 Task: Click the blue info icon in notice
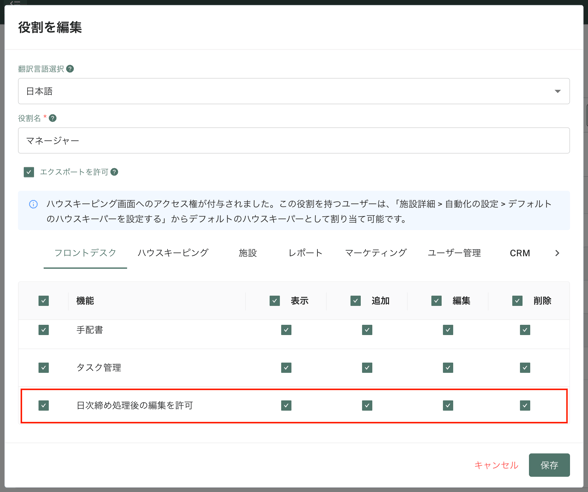[x=33, y=204]
